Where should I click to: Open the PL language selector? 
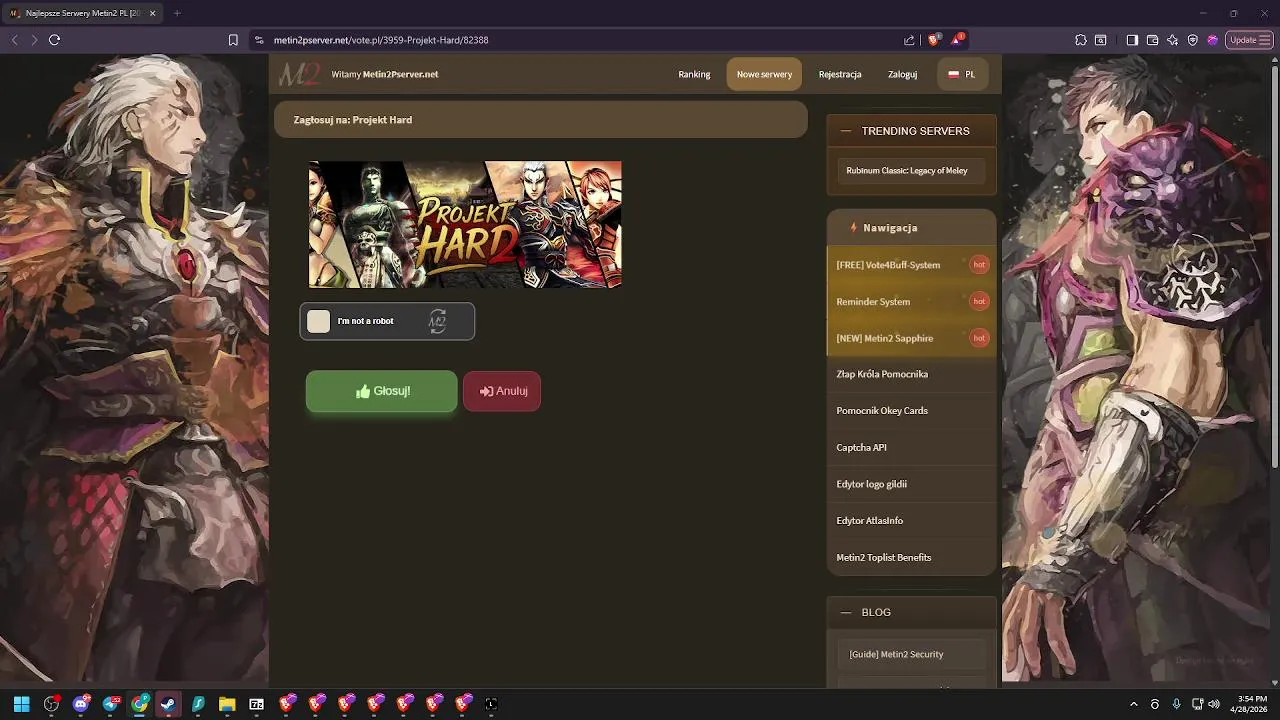[962, 74]
